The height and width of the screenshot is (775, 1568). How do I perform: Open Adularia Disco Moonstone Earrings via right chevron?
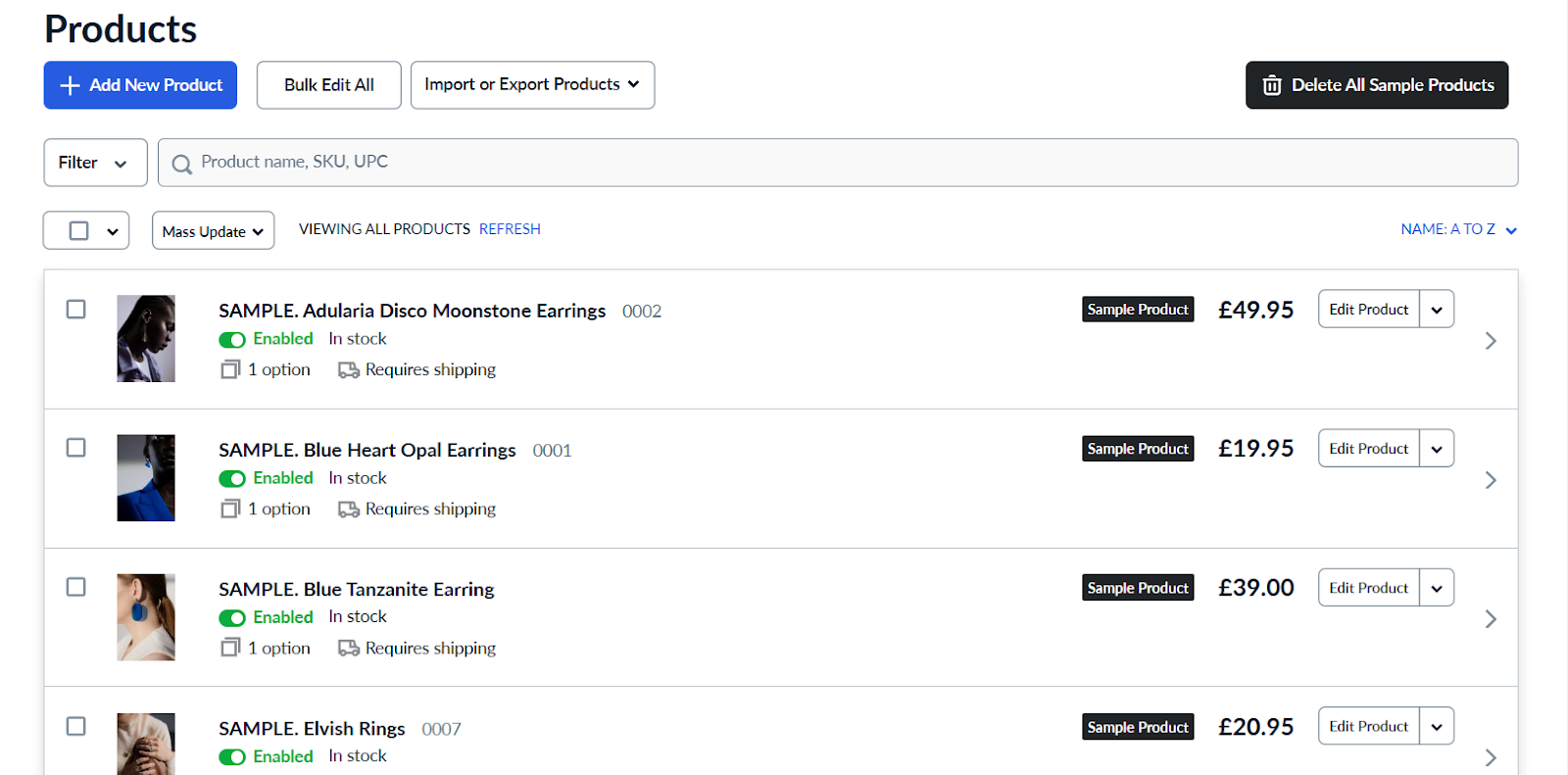click(1491, 341)
